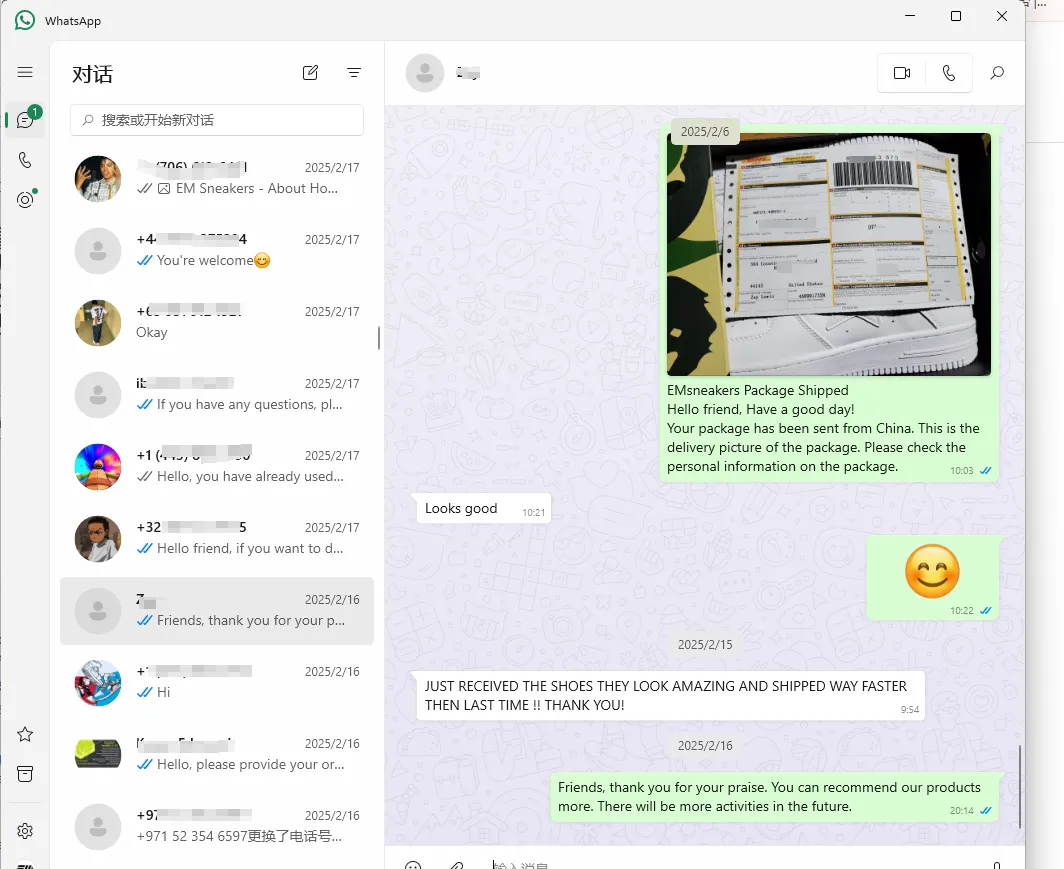This screenshot has height=869, width=1064.
Task: Switch to the Chats tab with unread badge
Action: 25,120
